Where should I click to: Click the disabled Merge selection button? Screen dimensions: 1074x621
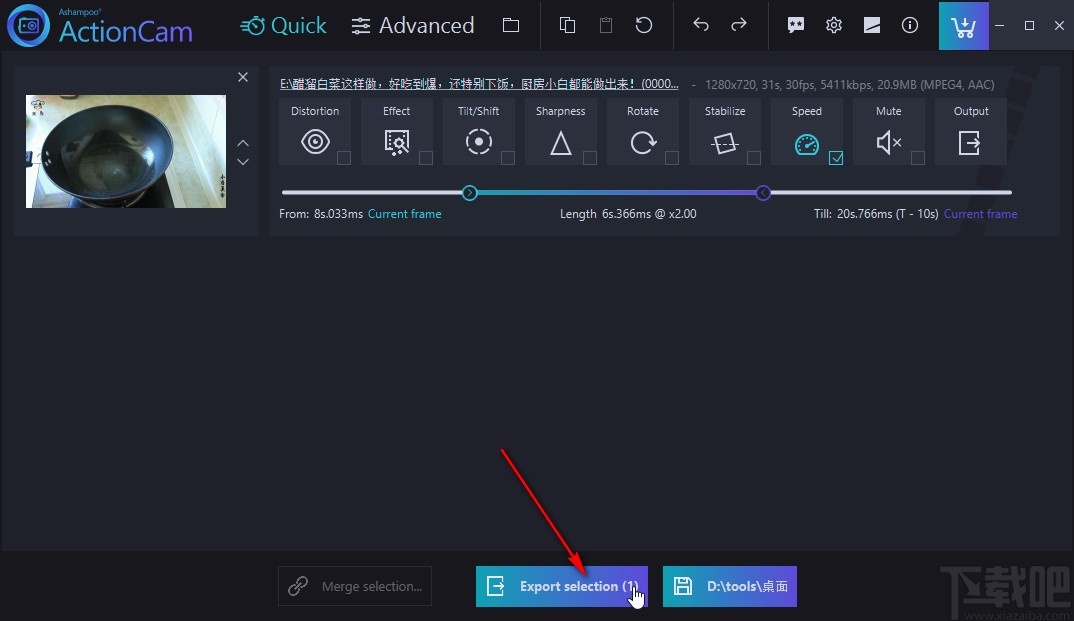pyautogui.click(x=355, y=586)
